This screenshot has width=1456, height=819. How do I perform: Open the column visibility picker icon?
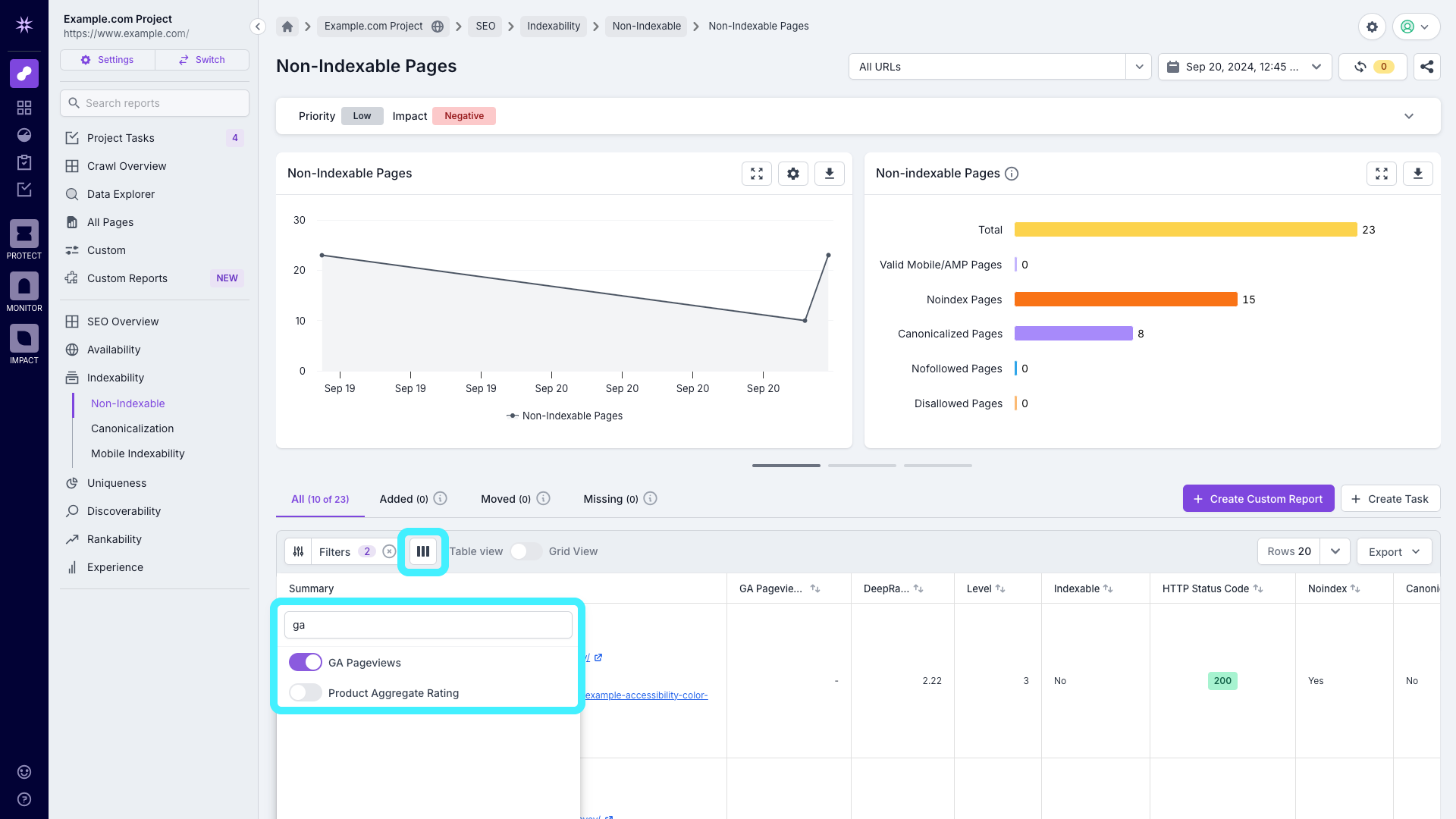[x=423, y=551]
